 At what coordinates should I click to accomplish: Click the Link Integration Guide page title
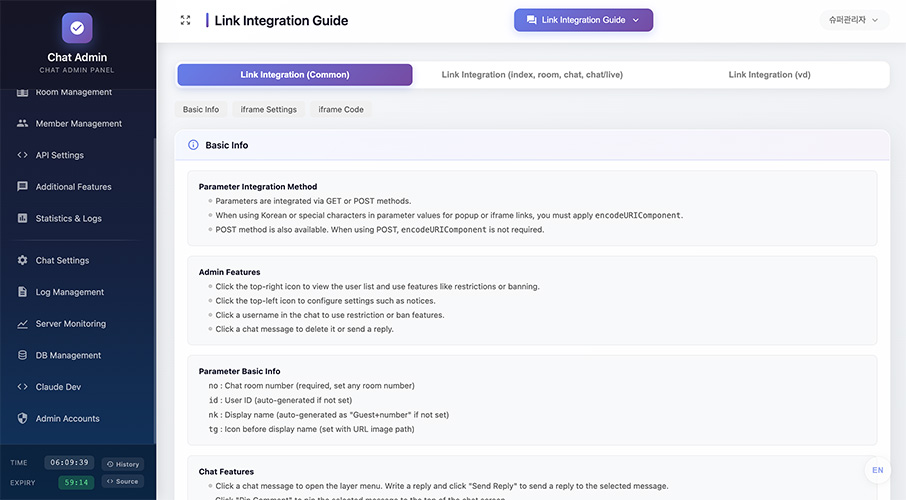pos(281,21)
